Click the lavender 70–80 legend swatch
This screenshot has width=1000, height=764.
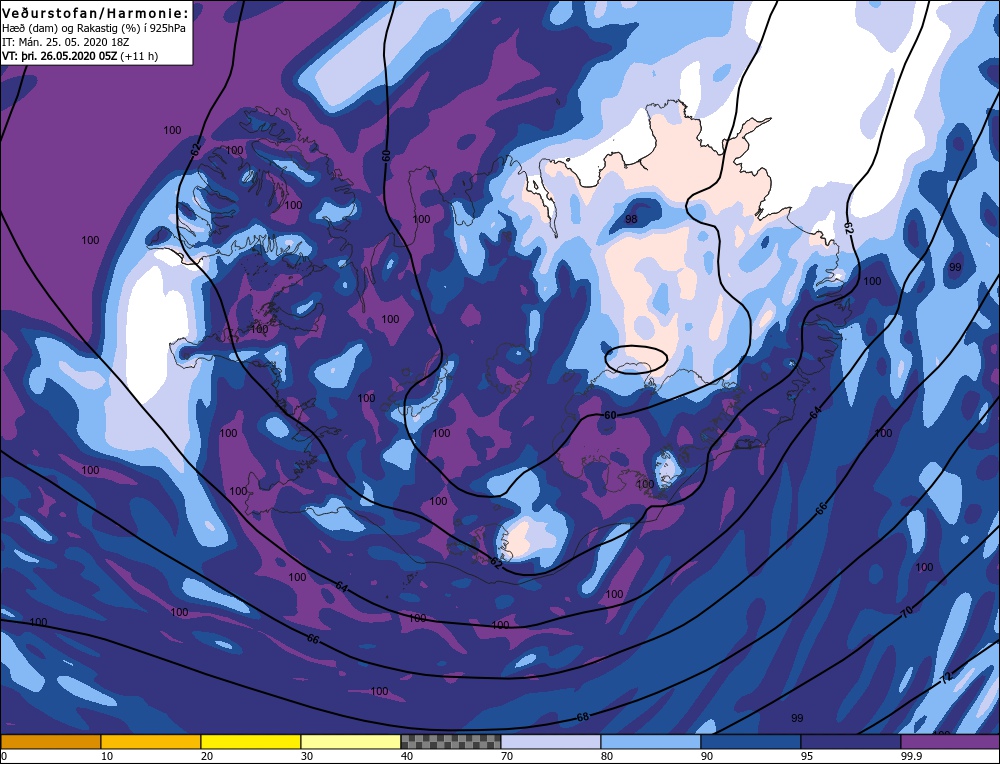[x=550, y=741]
